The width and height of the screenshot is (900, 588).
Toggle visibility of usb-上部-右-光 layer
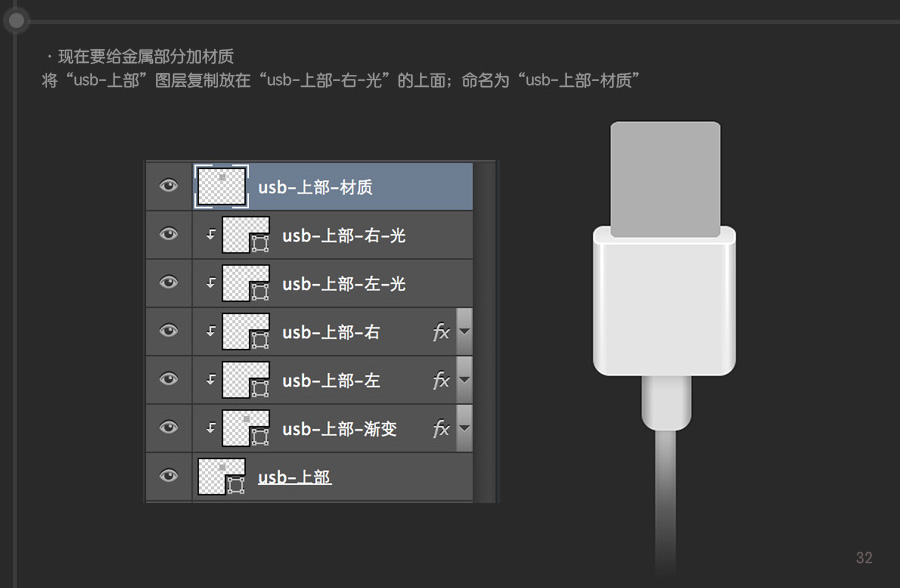tap(168, 234)
